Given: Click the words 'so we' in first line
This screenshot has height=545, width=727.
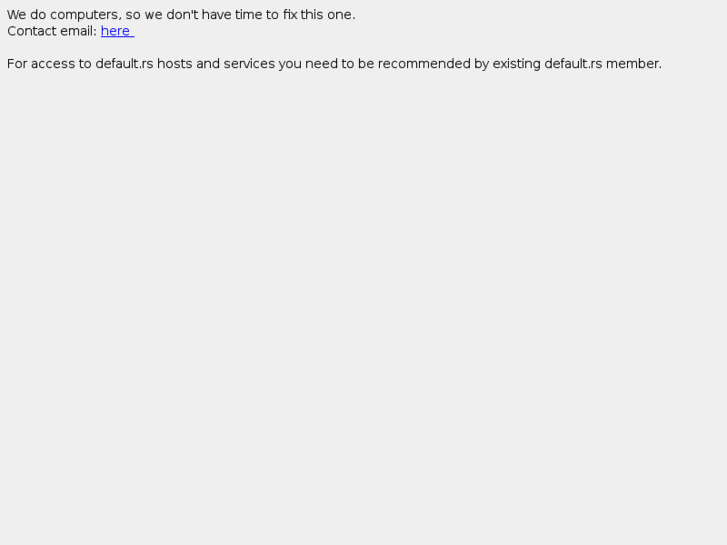Looking at the screenshot, I should pos(144,15).
